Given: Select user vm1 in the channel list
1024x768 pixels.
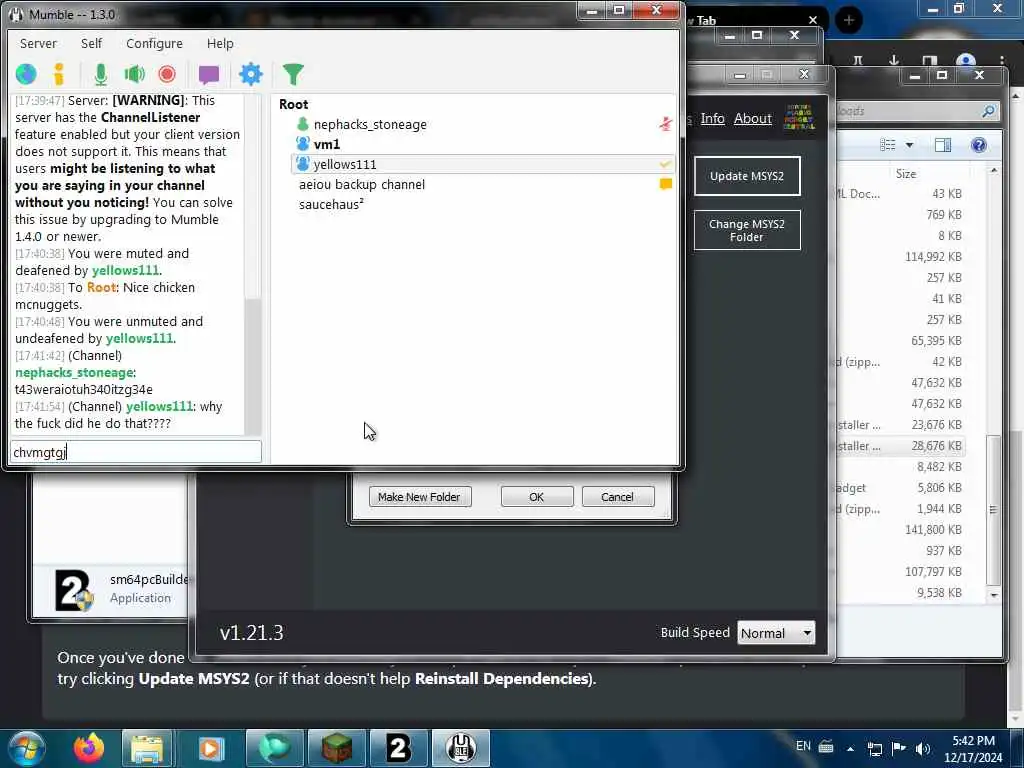Looking at the screenshot, I should coord(327,144).
